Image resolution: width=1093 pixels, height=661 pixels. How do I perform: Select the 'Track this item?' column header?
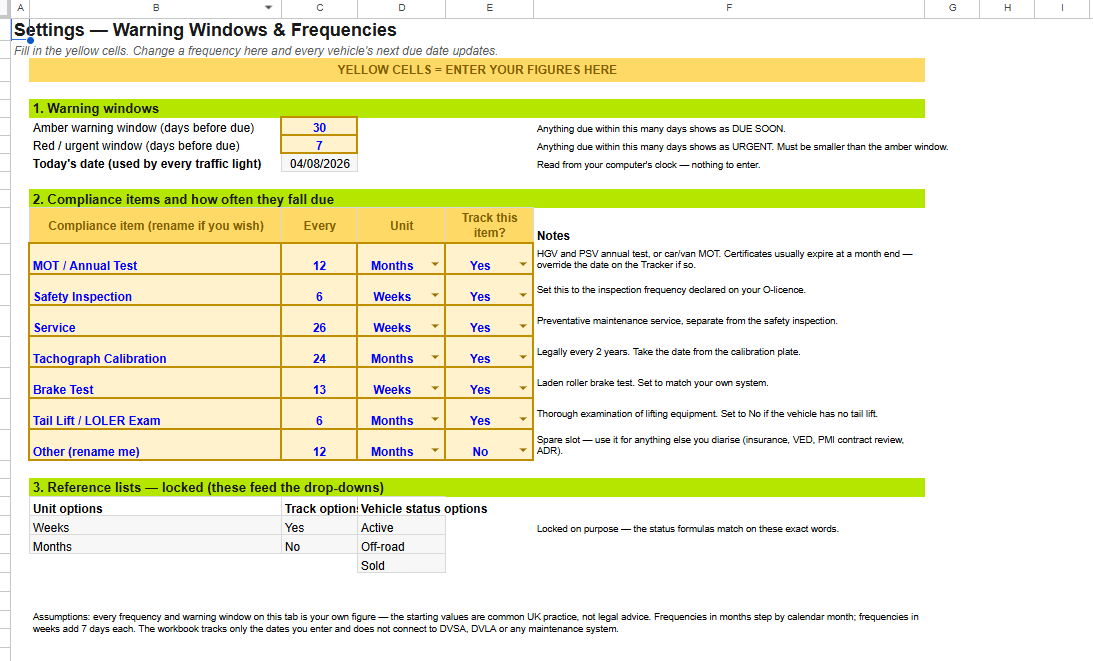(x=489, y=225)
